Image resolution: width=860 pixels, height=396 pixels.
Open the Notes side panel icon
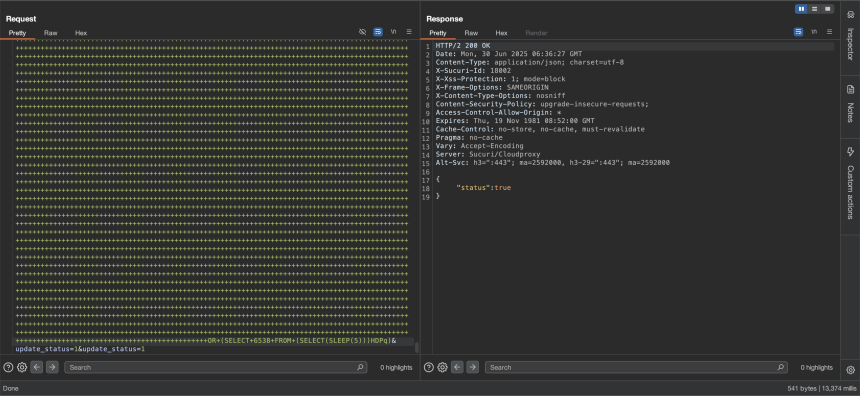[851, 89]
